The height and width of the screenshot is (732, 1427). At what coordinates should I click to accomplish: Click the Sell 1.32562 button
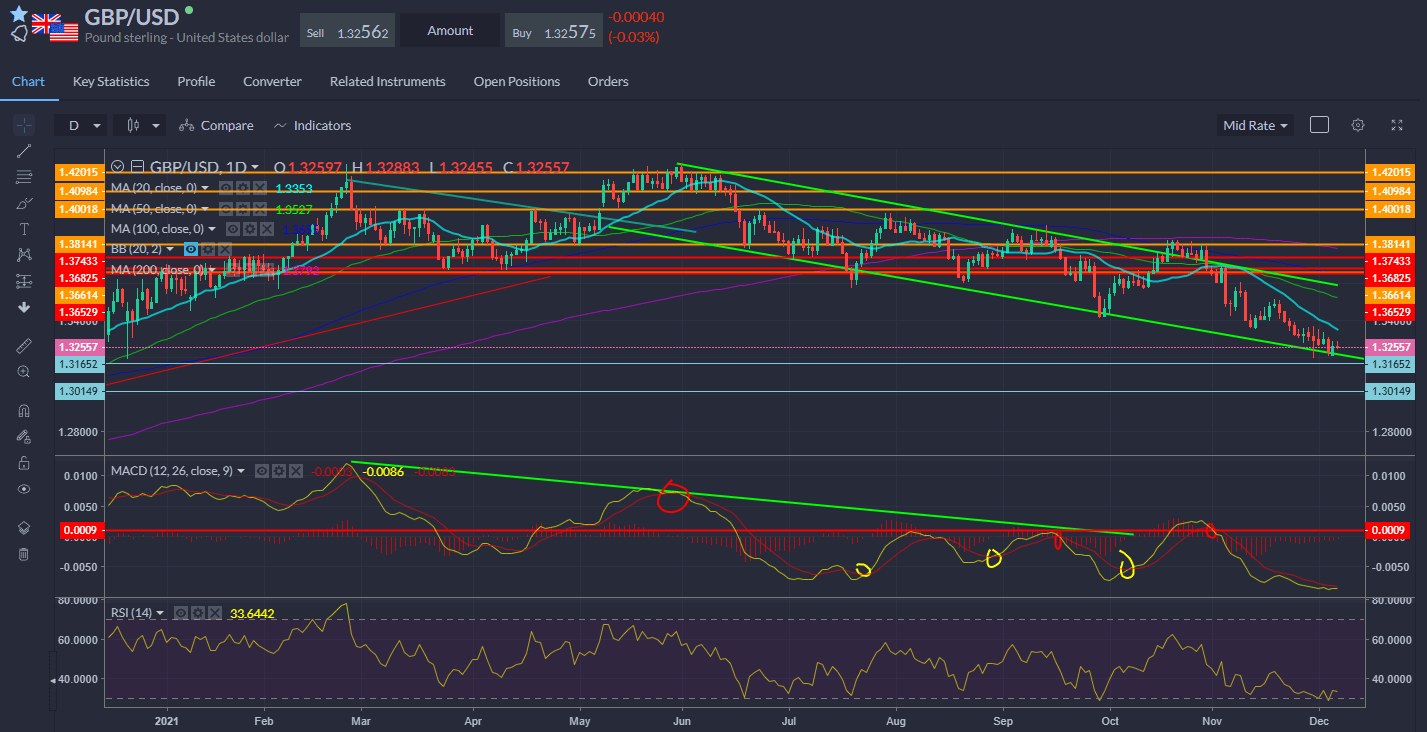tap(347, 30)
